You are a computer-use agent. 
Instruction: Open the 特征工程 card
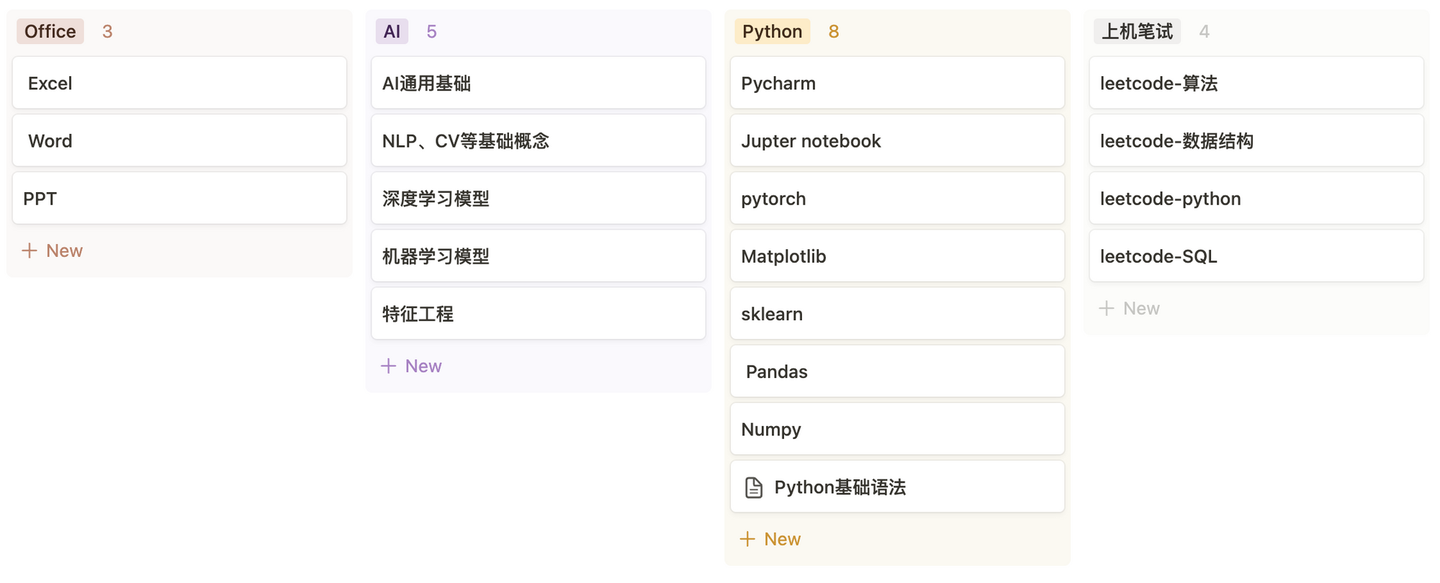[x=538, y=314]
